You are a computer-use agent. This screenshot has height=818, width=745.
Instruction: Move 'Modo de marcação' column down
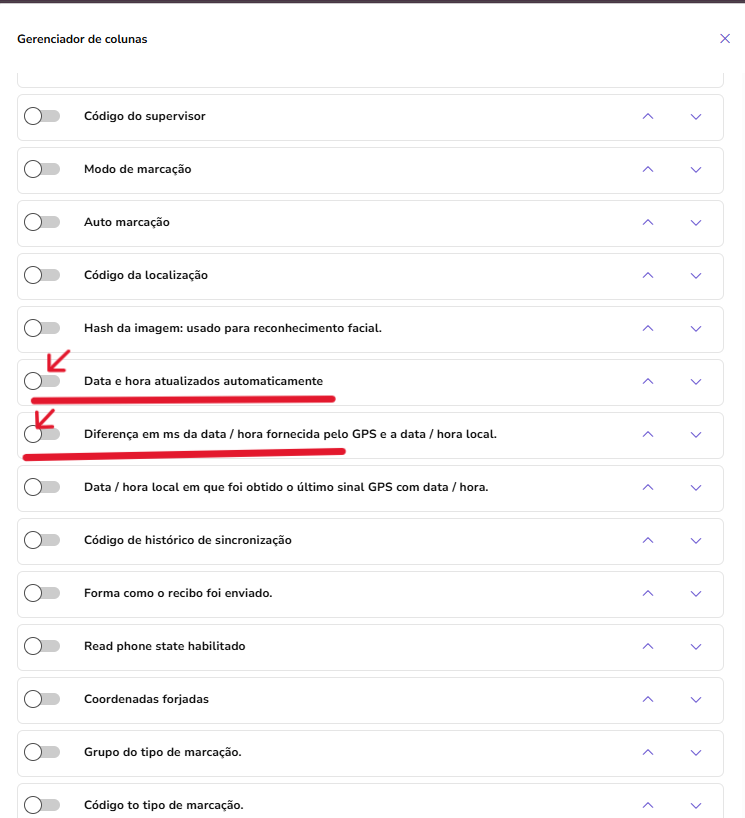click(x=696, y=169)
